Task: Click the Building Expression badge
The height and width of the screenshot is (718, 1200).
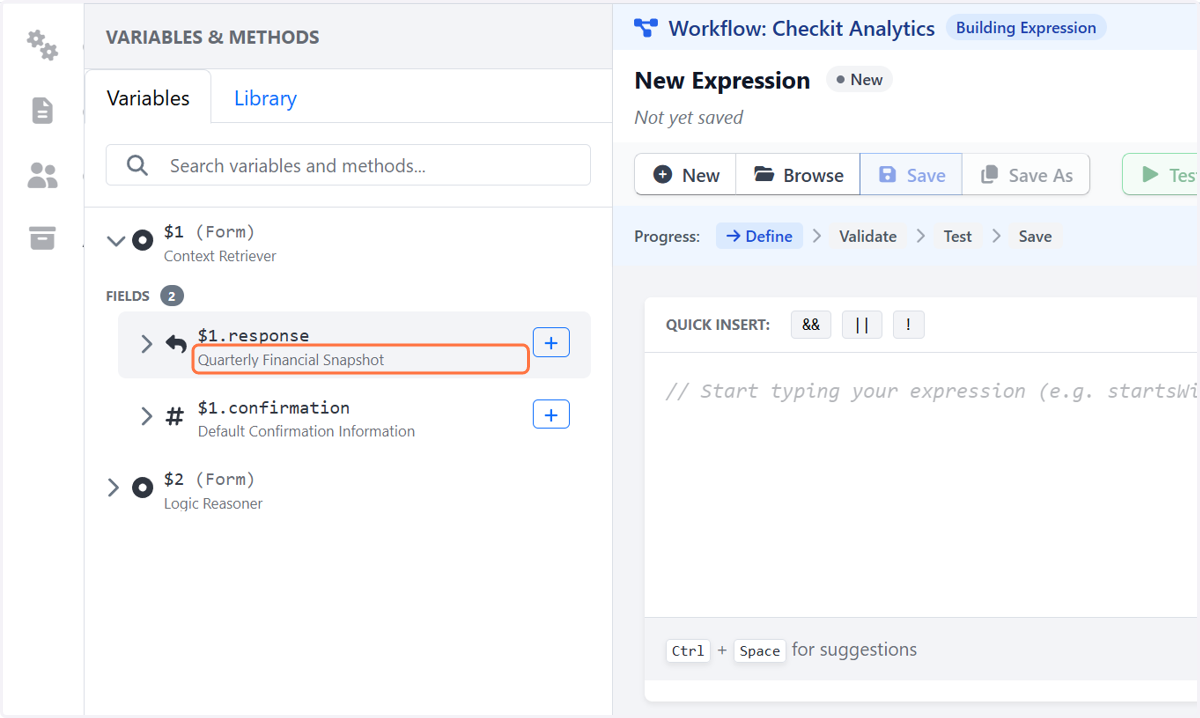Action: pos(1026,28)
